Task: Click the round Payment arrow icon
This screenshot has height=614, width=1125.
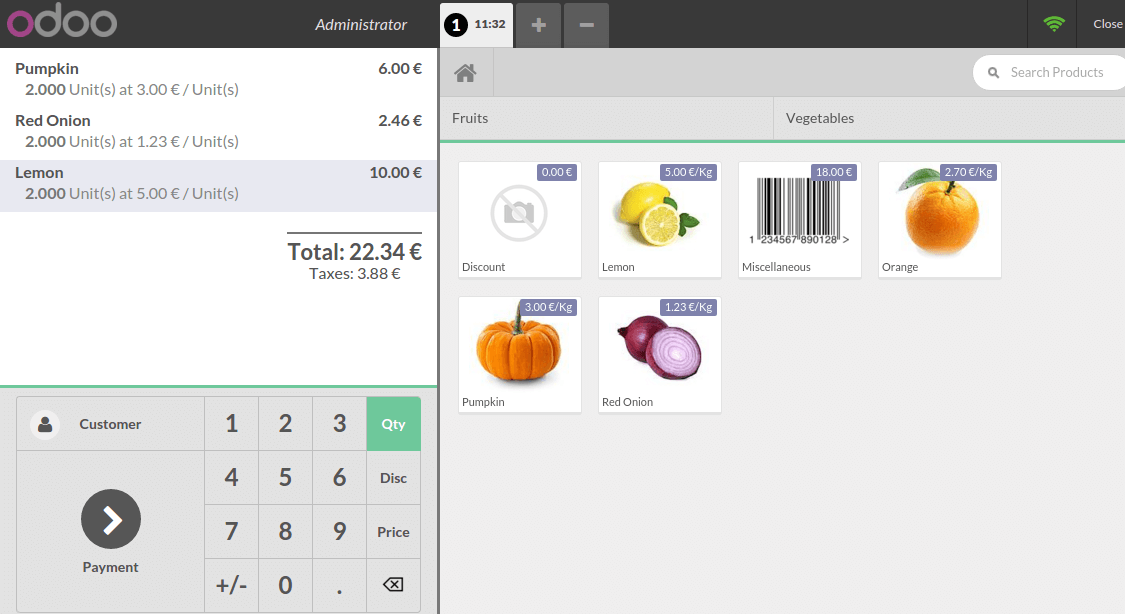Action: click(110, 519)
